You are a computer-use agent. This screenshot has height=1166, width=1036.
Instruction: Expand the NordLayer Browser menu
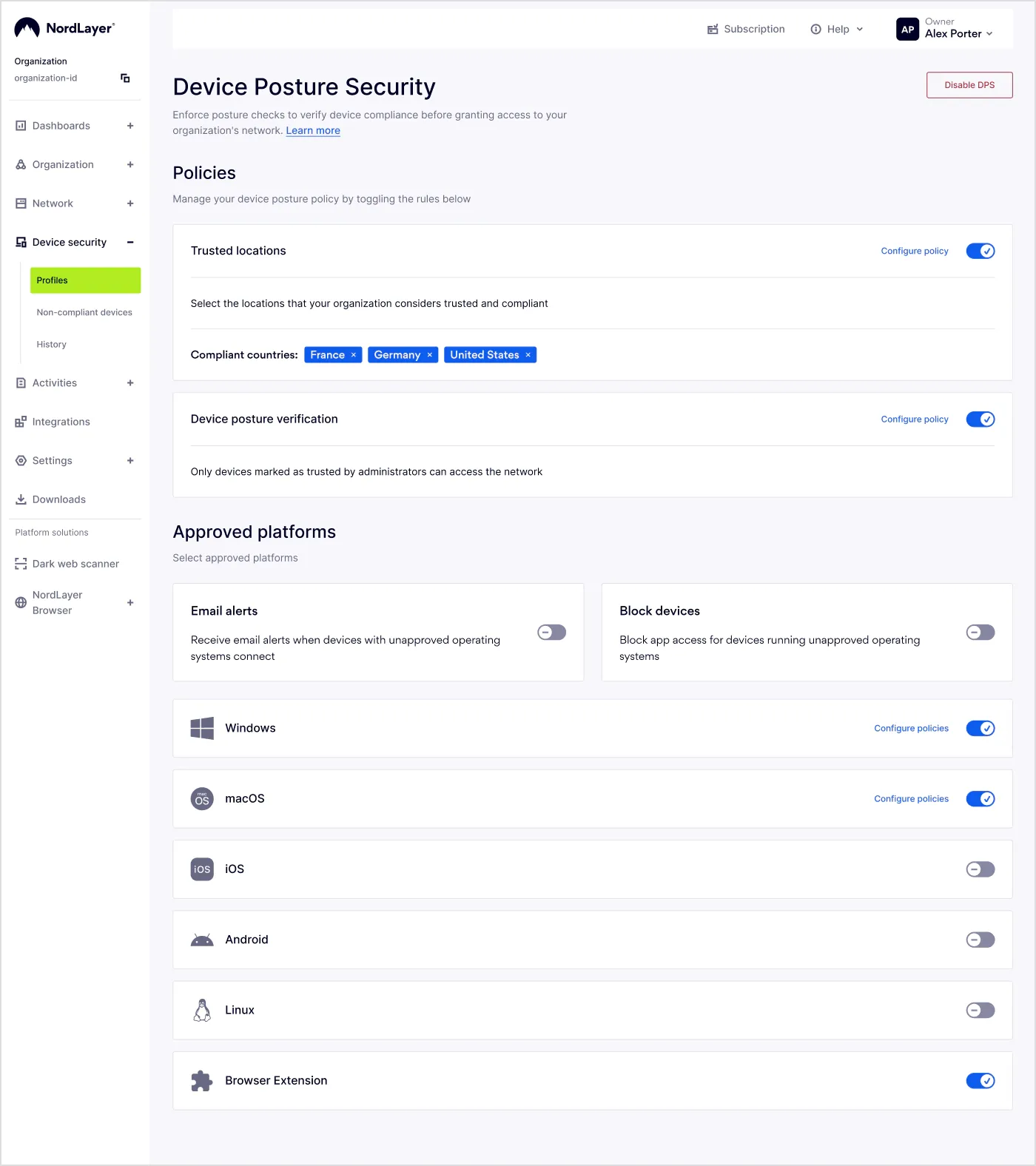(x=130, y=602)
